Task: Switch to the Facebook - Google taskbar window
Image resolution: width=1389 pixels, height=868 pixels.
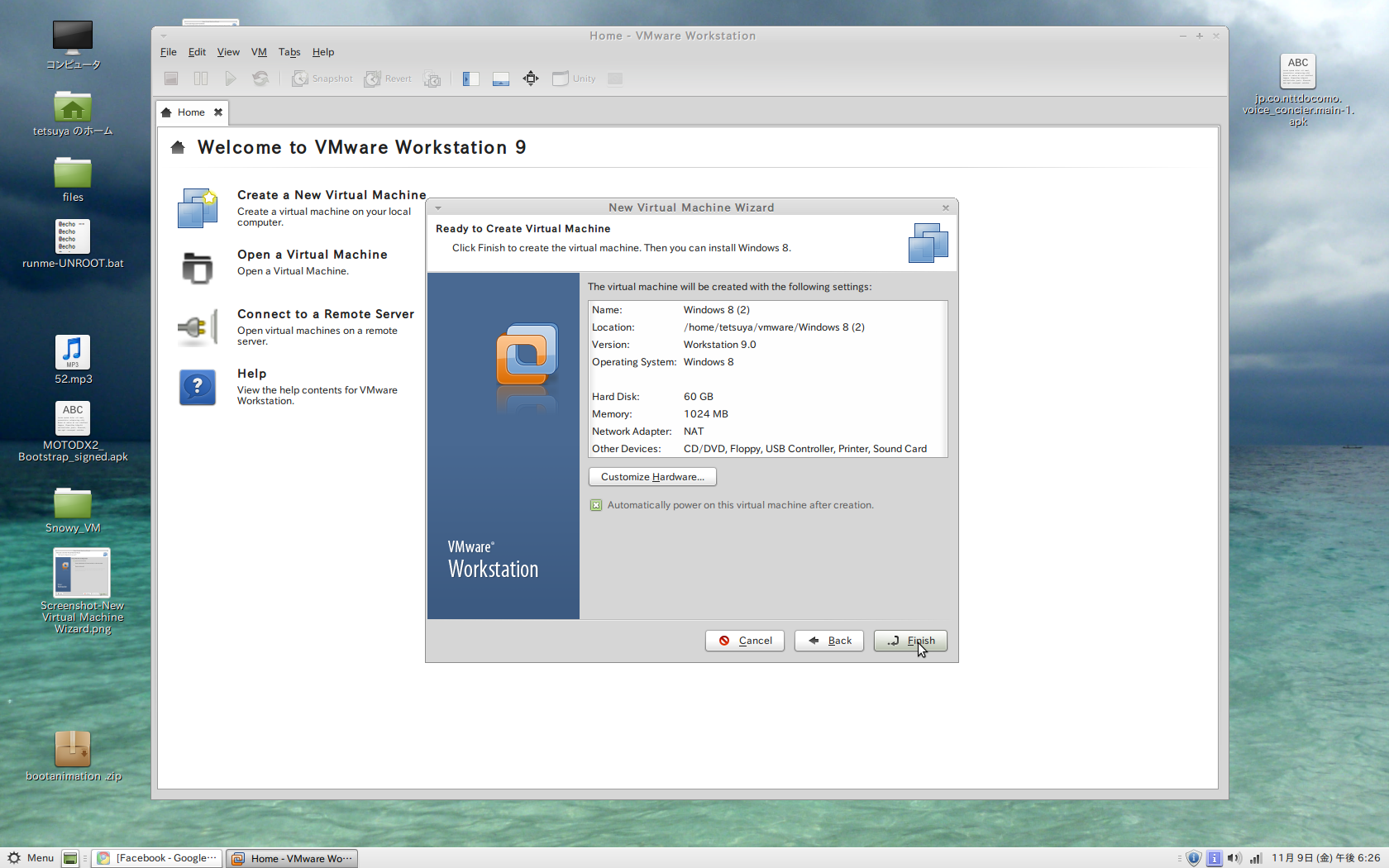Action: tap(157, 858)
